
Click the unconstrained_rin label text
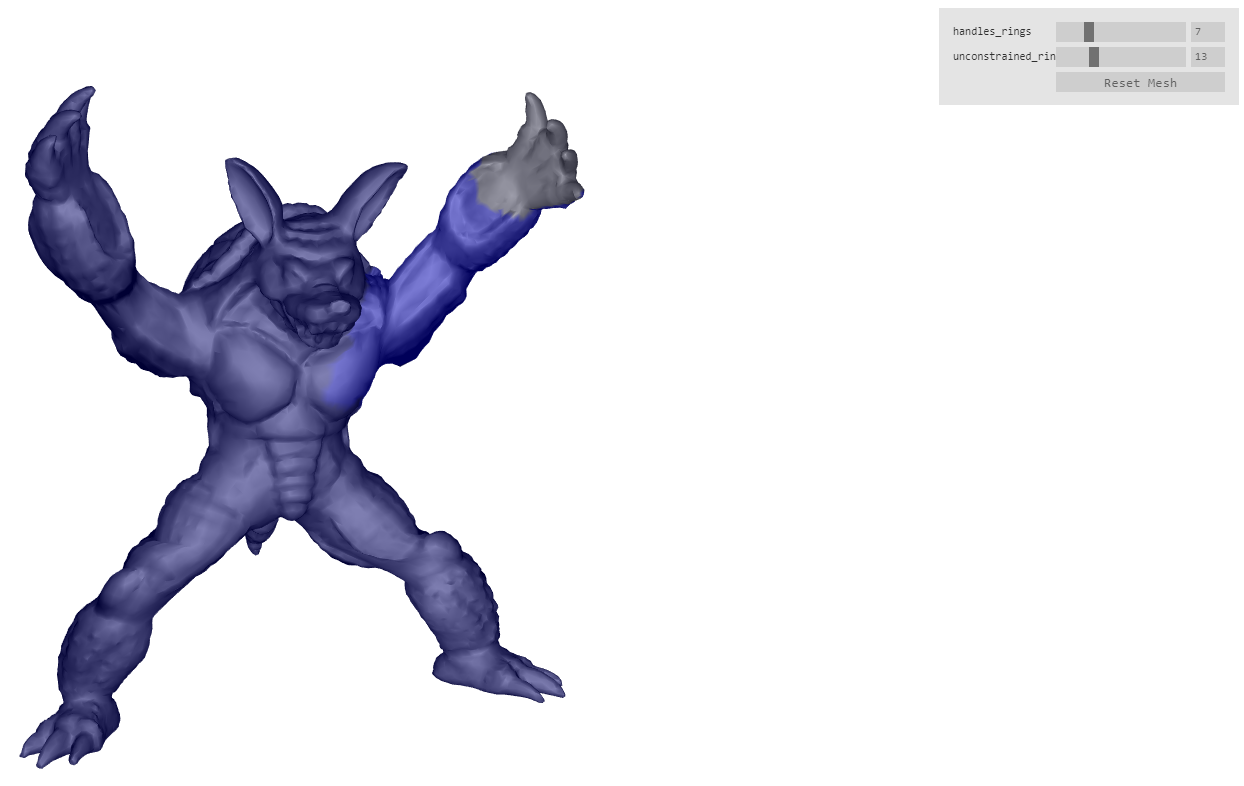click(1003, 57)
